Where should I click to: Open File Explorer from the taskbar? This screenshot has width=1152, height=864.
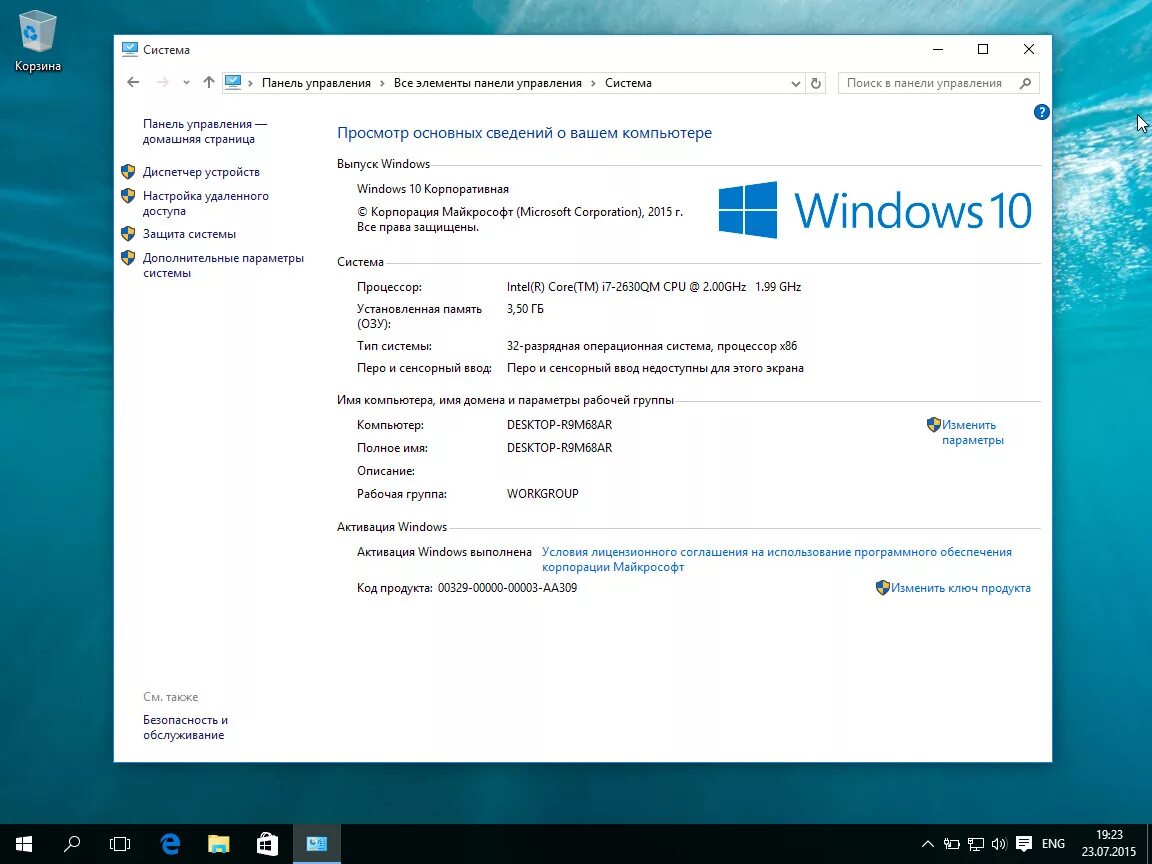[218, 843]
